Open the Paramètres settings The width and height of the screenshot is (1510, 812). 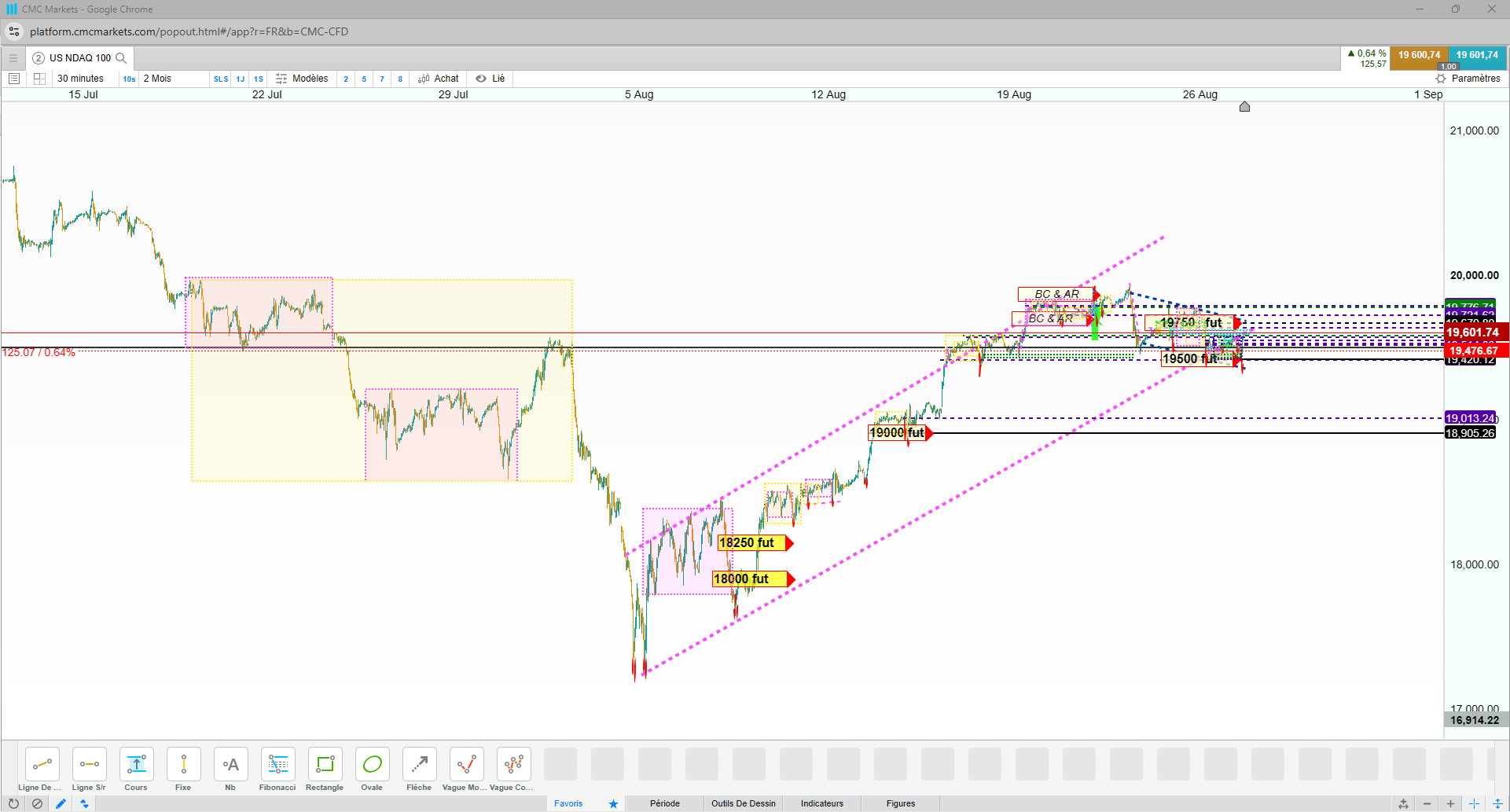click(x=1468, y=79)
